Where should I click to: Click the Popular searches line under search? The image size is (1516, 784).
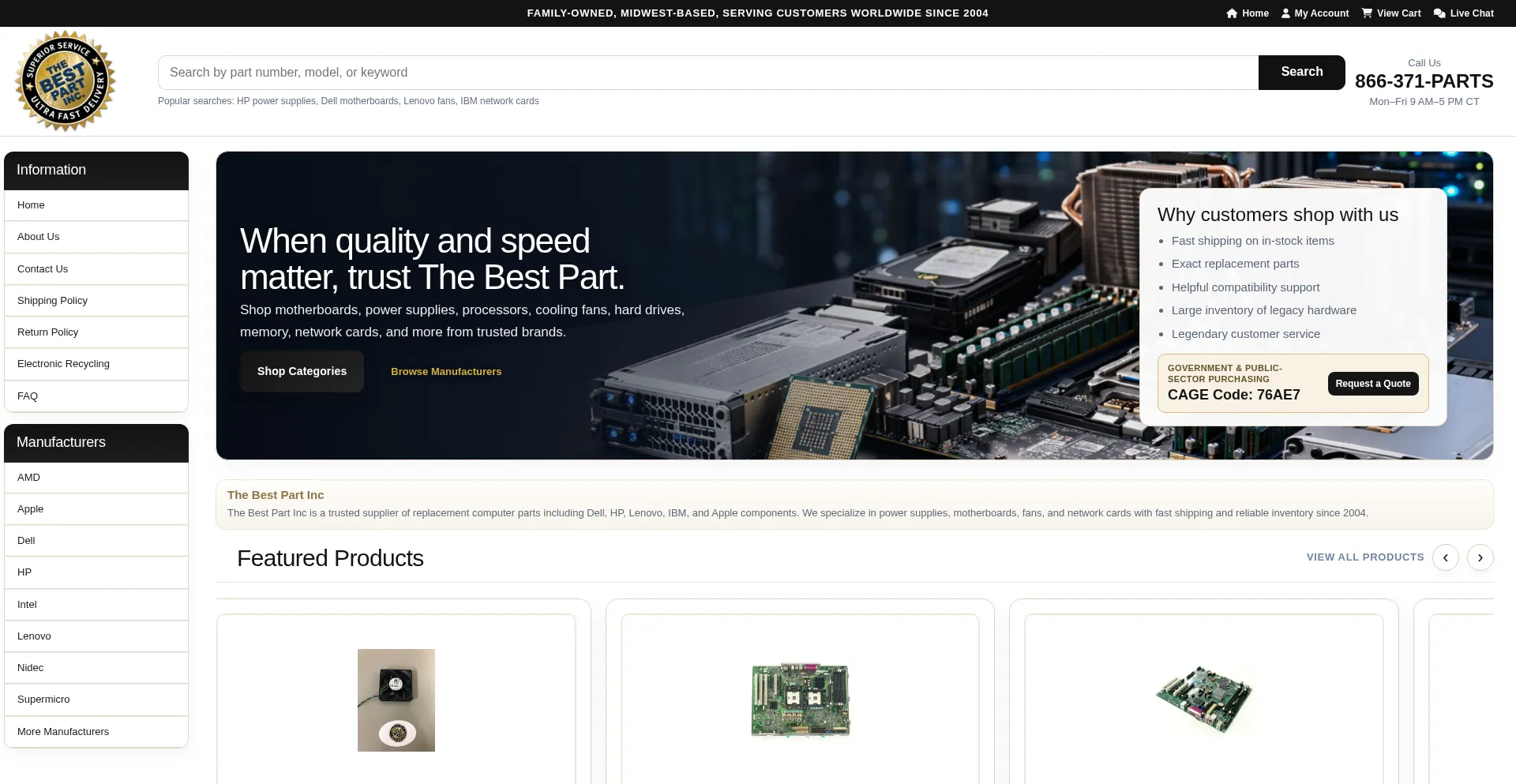point(348,101)
